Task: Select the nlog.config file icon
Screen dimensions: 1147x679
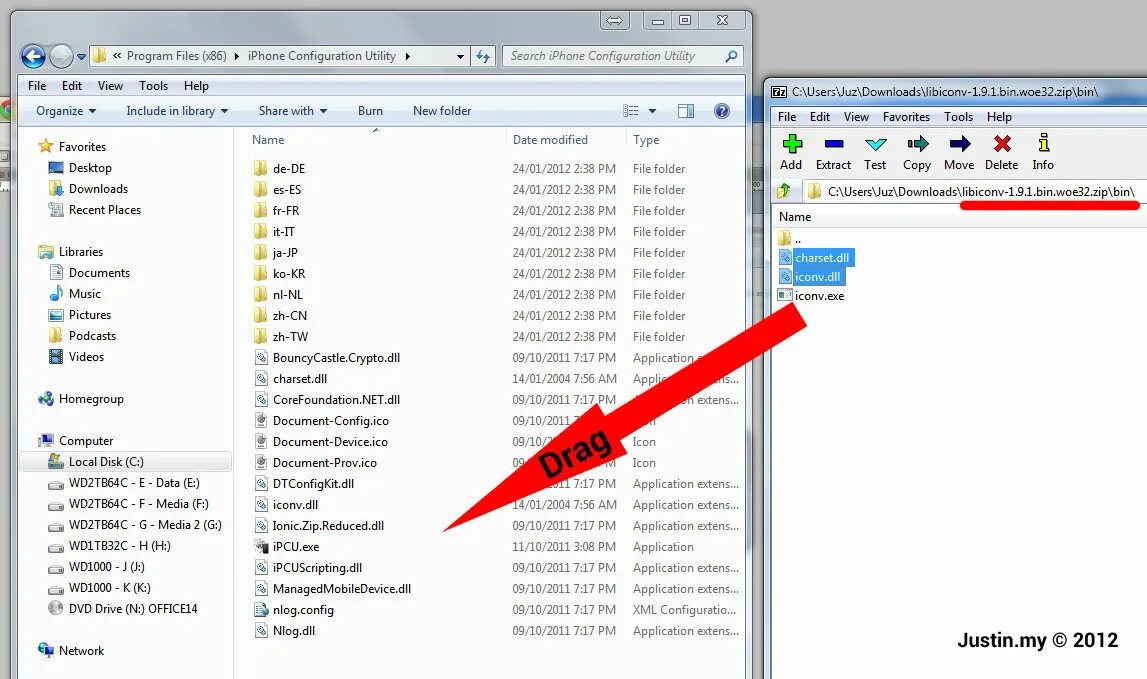Action: 261,609
